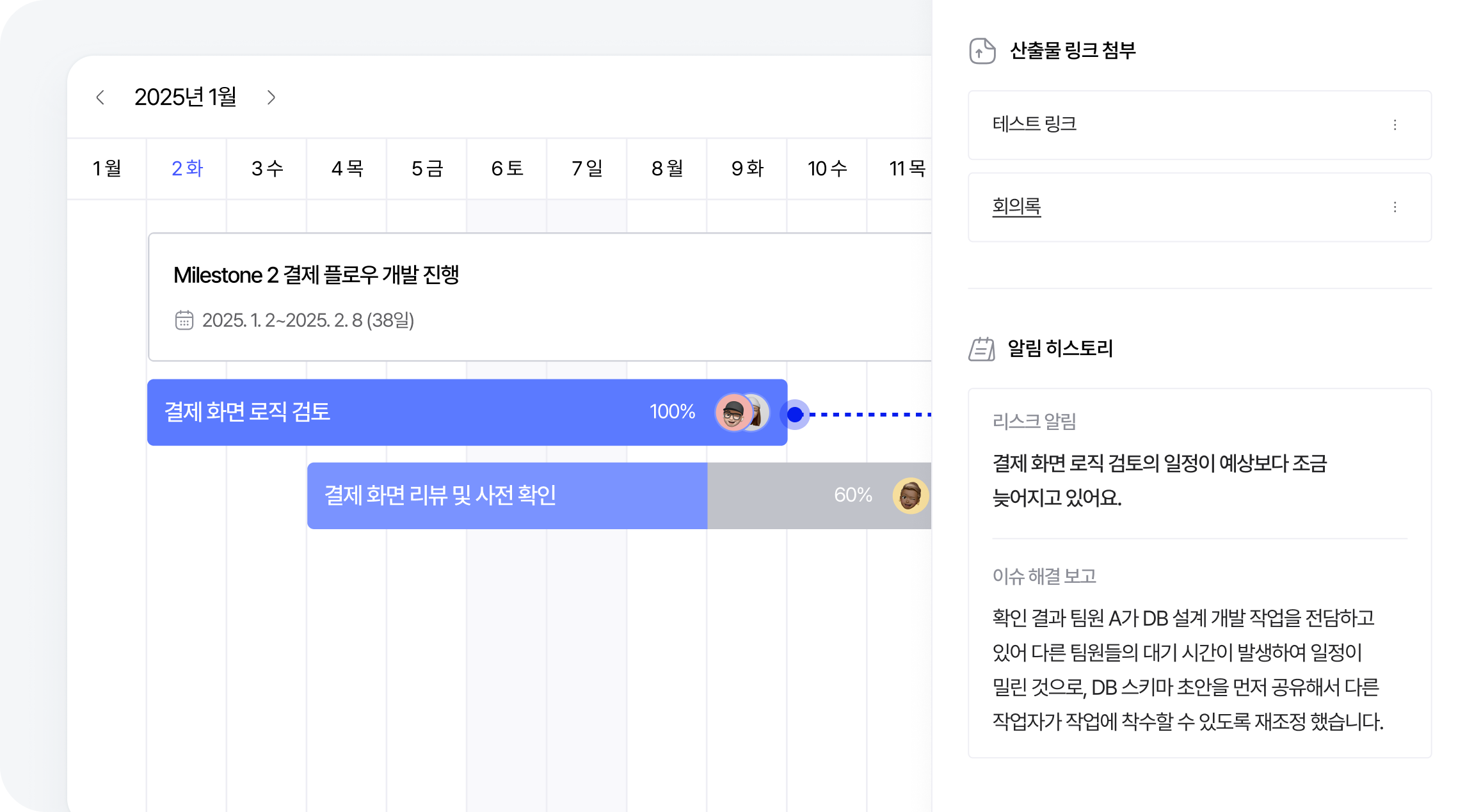Click the previous month arrow
The height and width of the screenshot is (812, 1465).
[100, 97]
